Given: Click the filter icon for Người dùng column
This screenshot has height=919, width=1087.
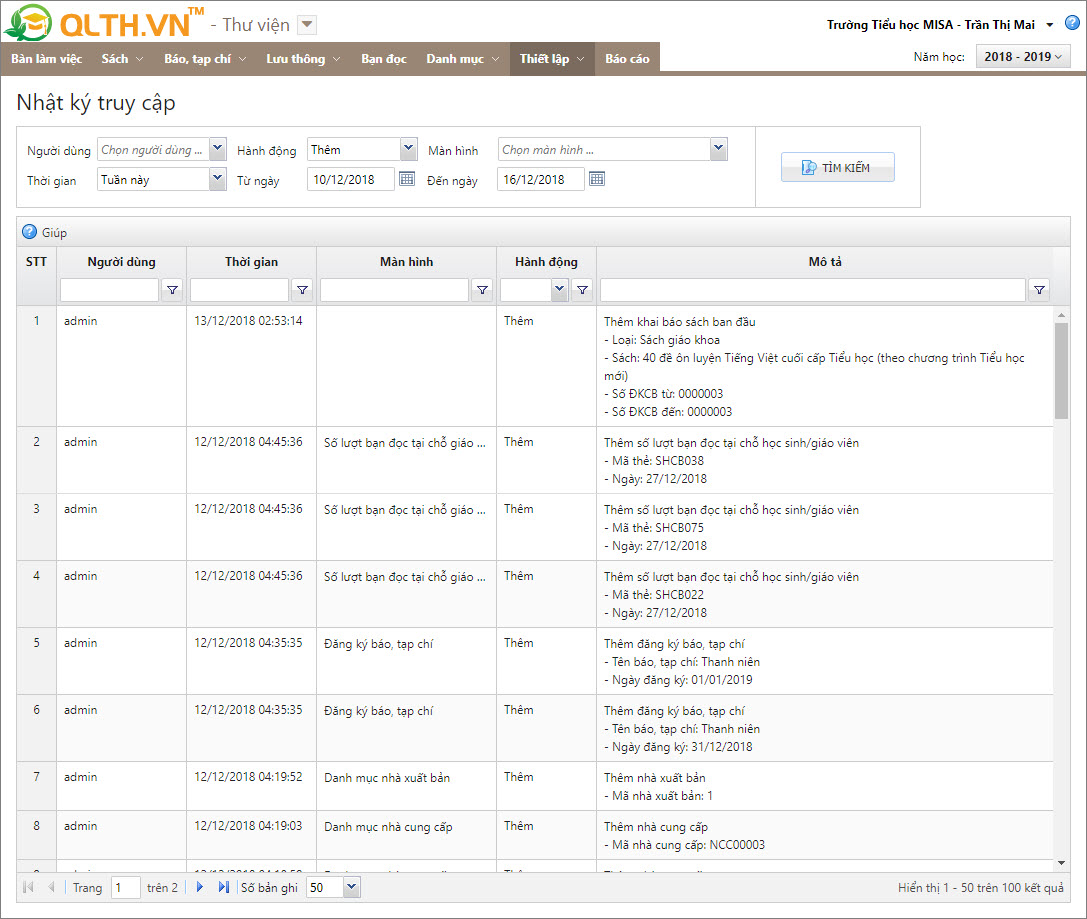Looking at the screenshot, I should pos(172,290).
